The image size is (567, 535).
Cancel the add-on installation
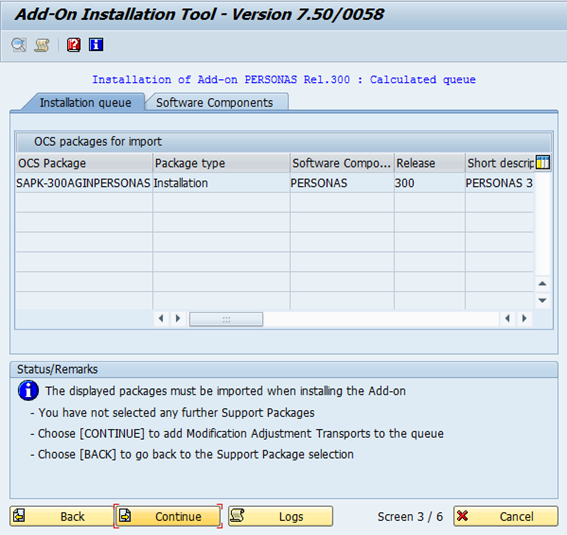click(506, 516)
